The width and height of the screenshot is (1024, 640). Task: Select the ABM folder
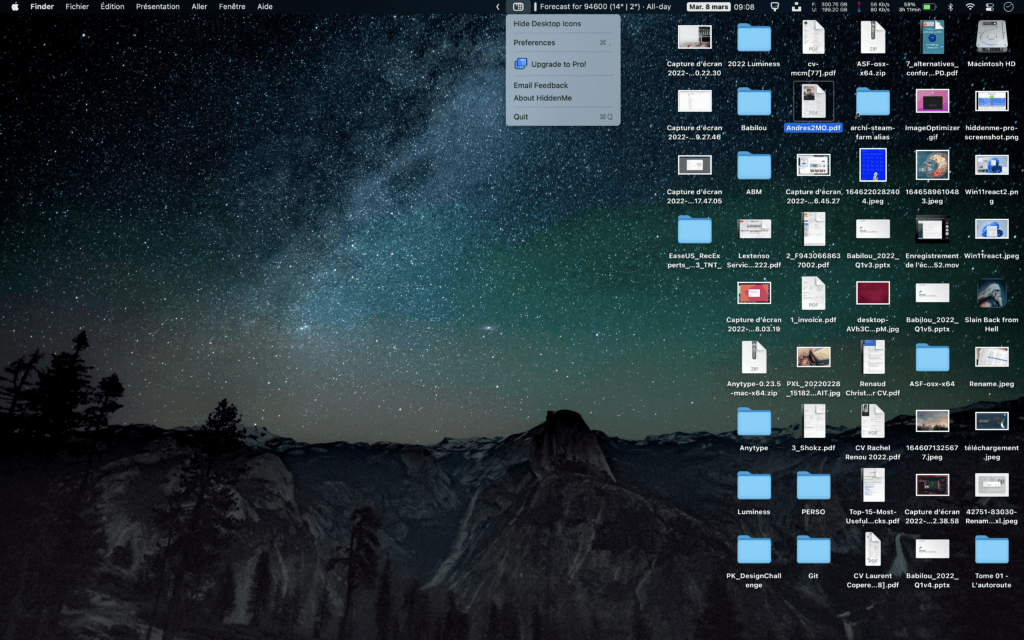click(x=754, y=166)
